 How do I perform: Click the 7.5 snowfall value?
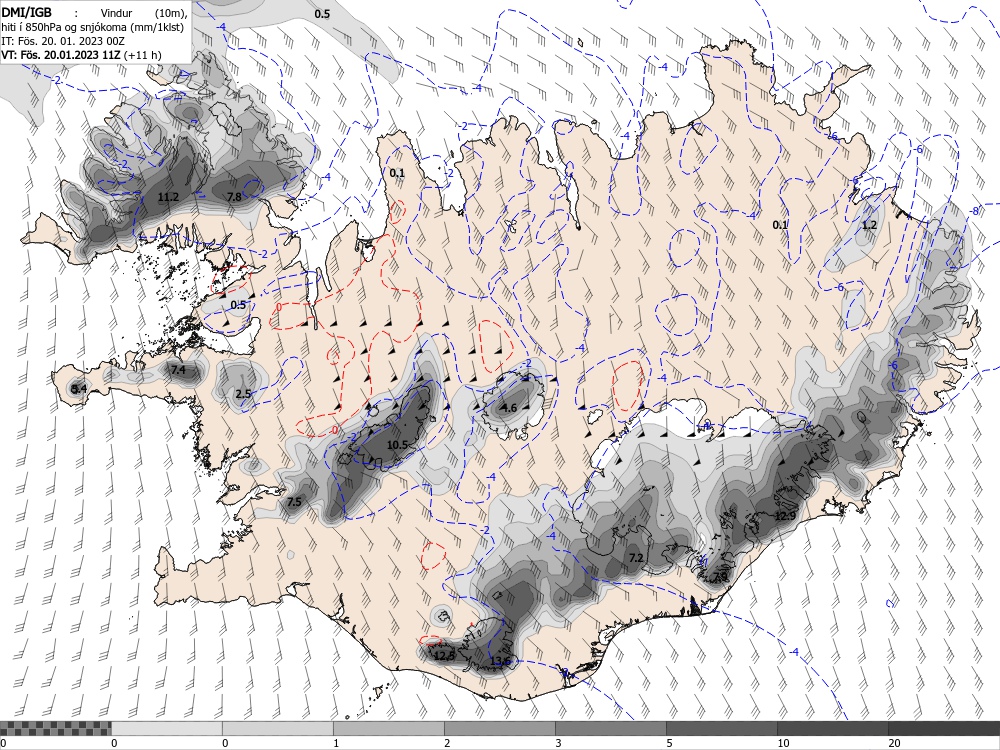pos(294,502)
